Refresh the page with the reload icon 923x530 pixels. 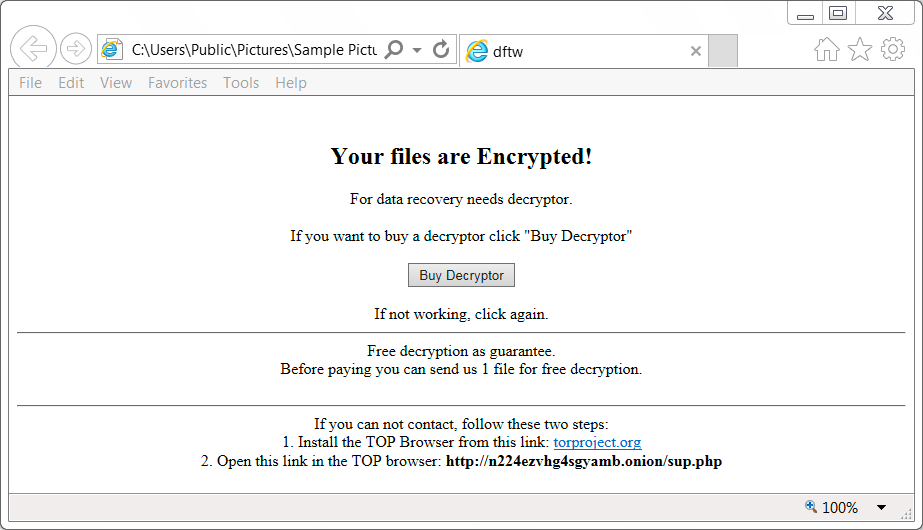pyautogui.click(x=441, y=49)
